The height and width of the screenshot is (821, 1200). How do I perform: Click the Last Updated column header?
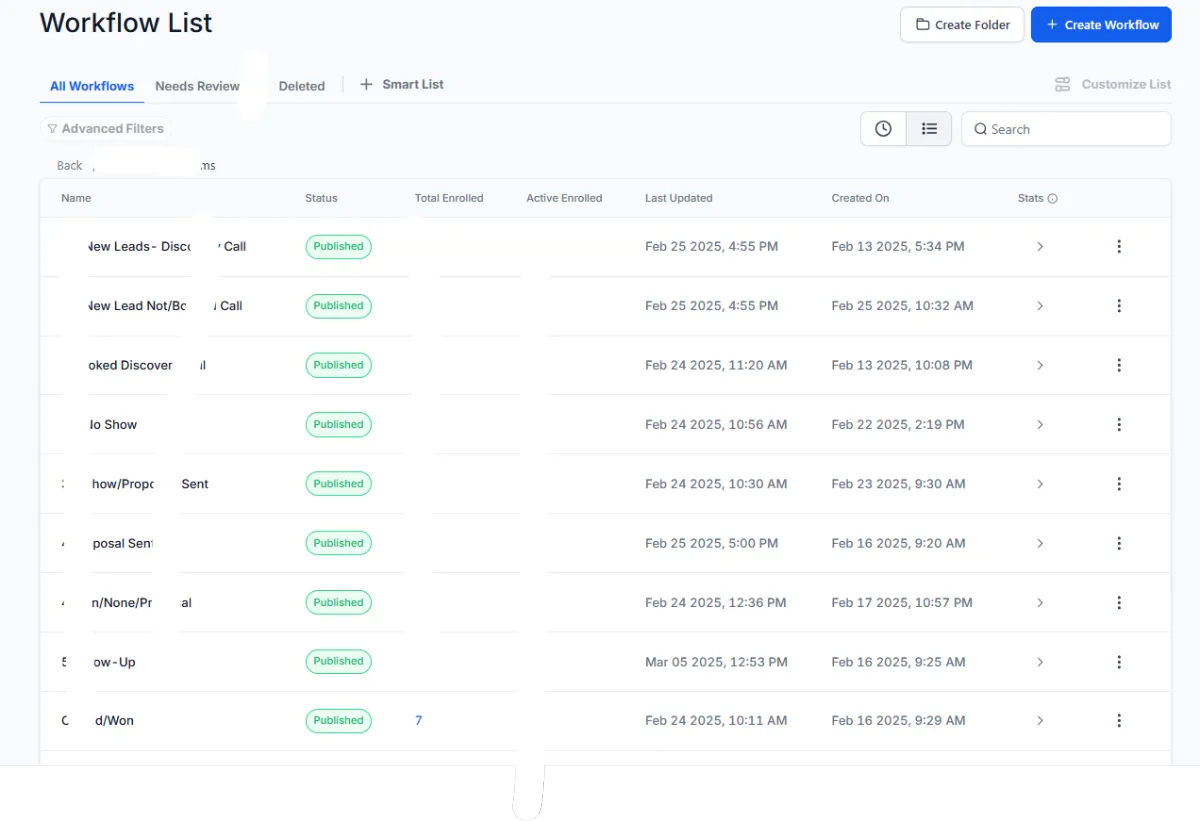pyautogui.click(x=678, y=198)
